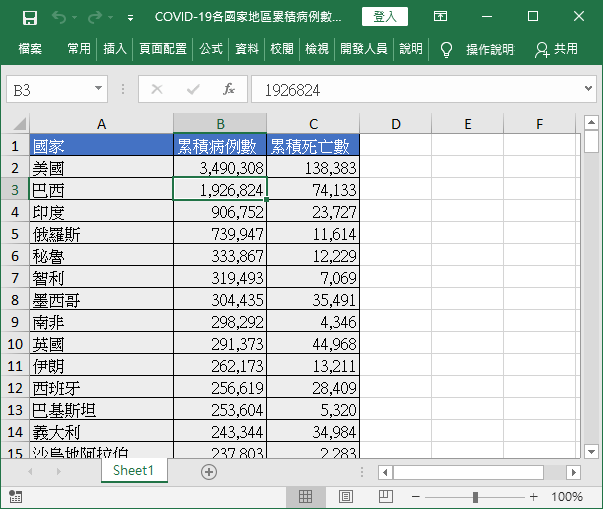Select the cell containing 74,133

click(313, 189)
